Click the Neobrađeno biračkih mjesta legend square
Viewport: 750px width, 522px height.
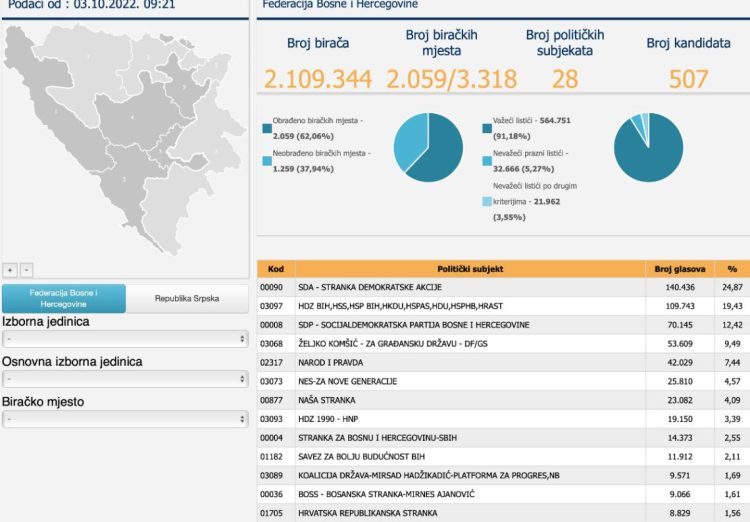tap(266, 160)
